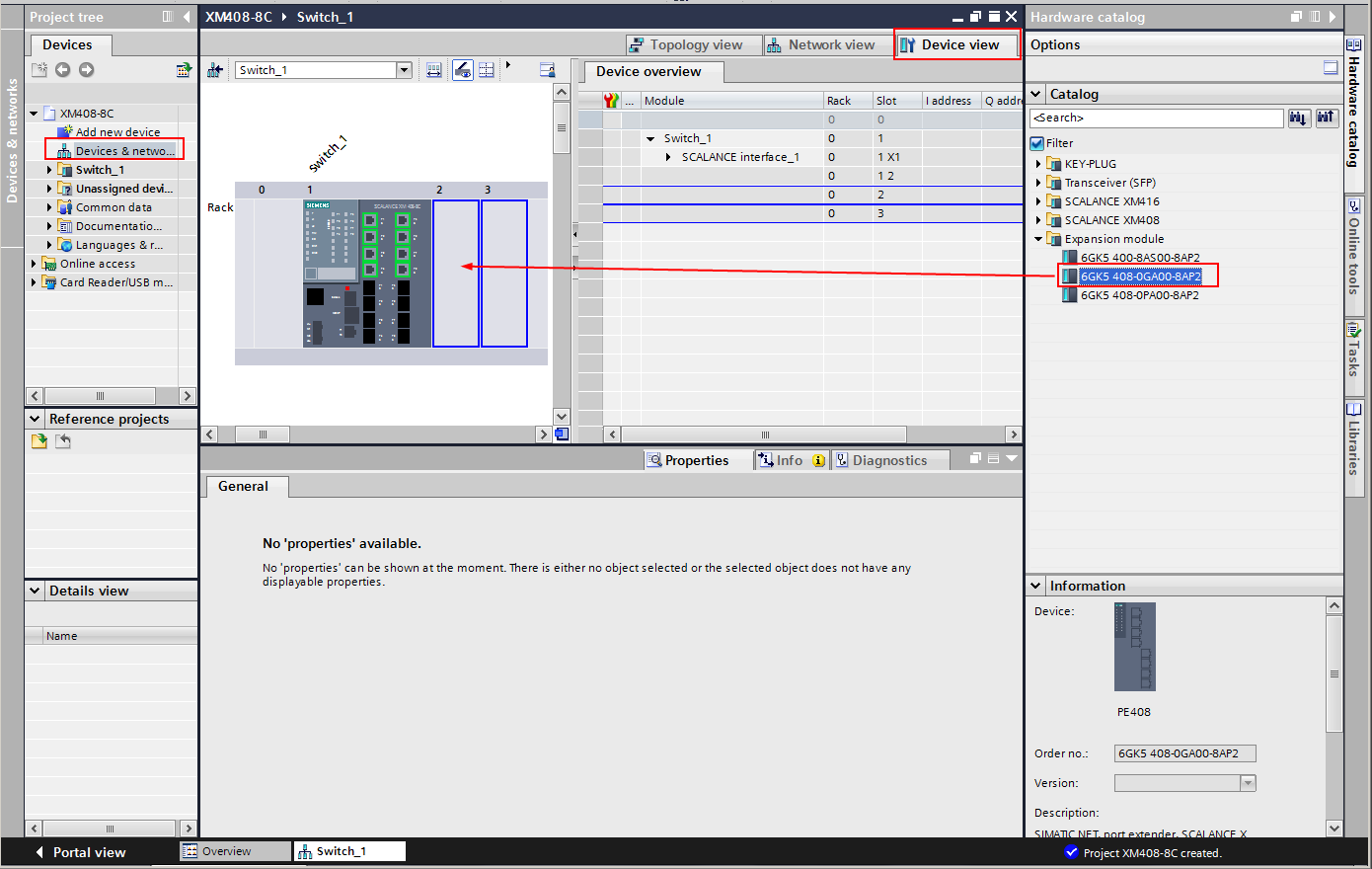Click the back navigation arrow in Project tree
The width and height of the screenshot is (1372, 869).
62,69
